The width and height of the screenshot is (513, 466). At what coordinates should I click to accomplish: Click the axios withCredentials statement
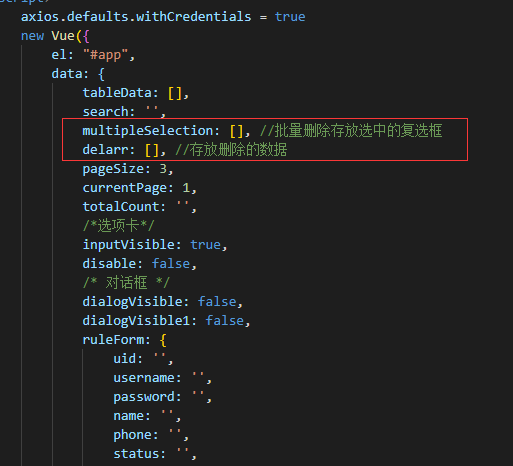tap(163, 17)
